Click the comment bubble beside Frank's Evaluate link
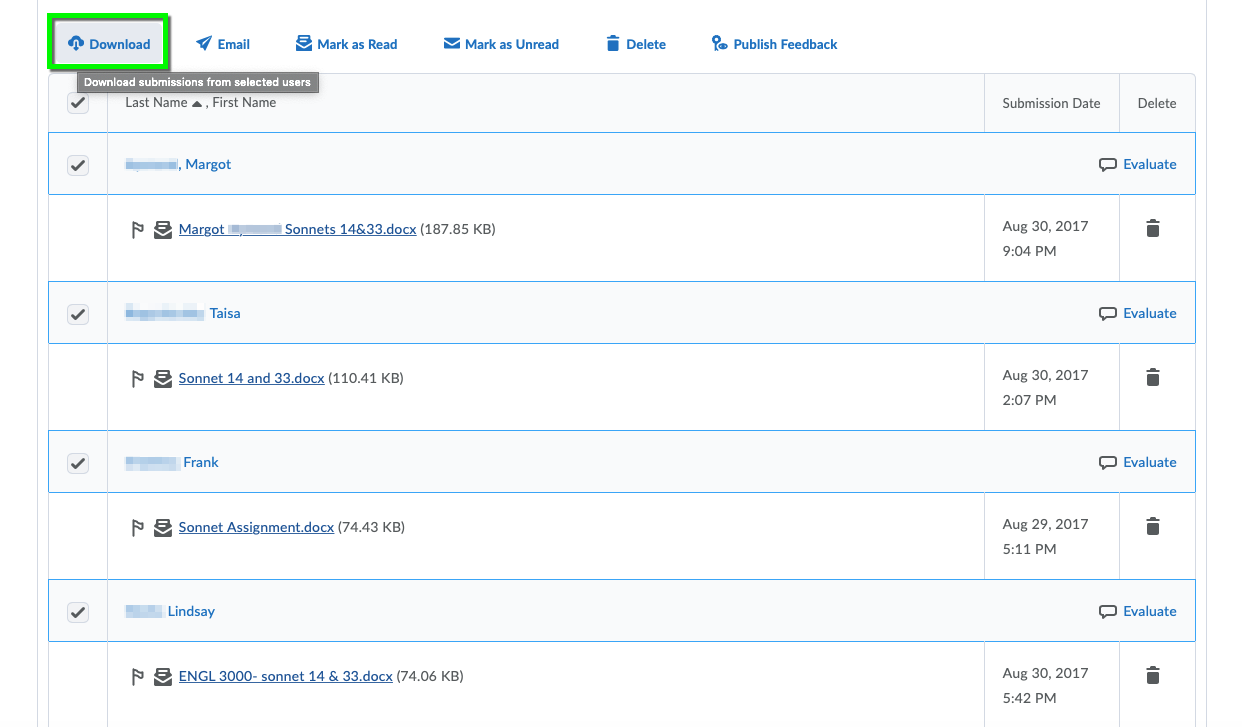The width and height of the screenshot is (1242, 727). pos(1109,462)
